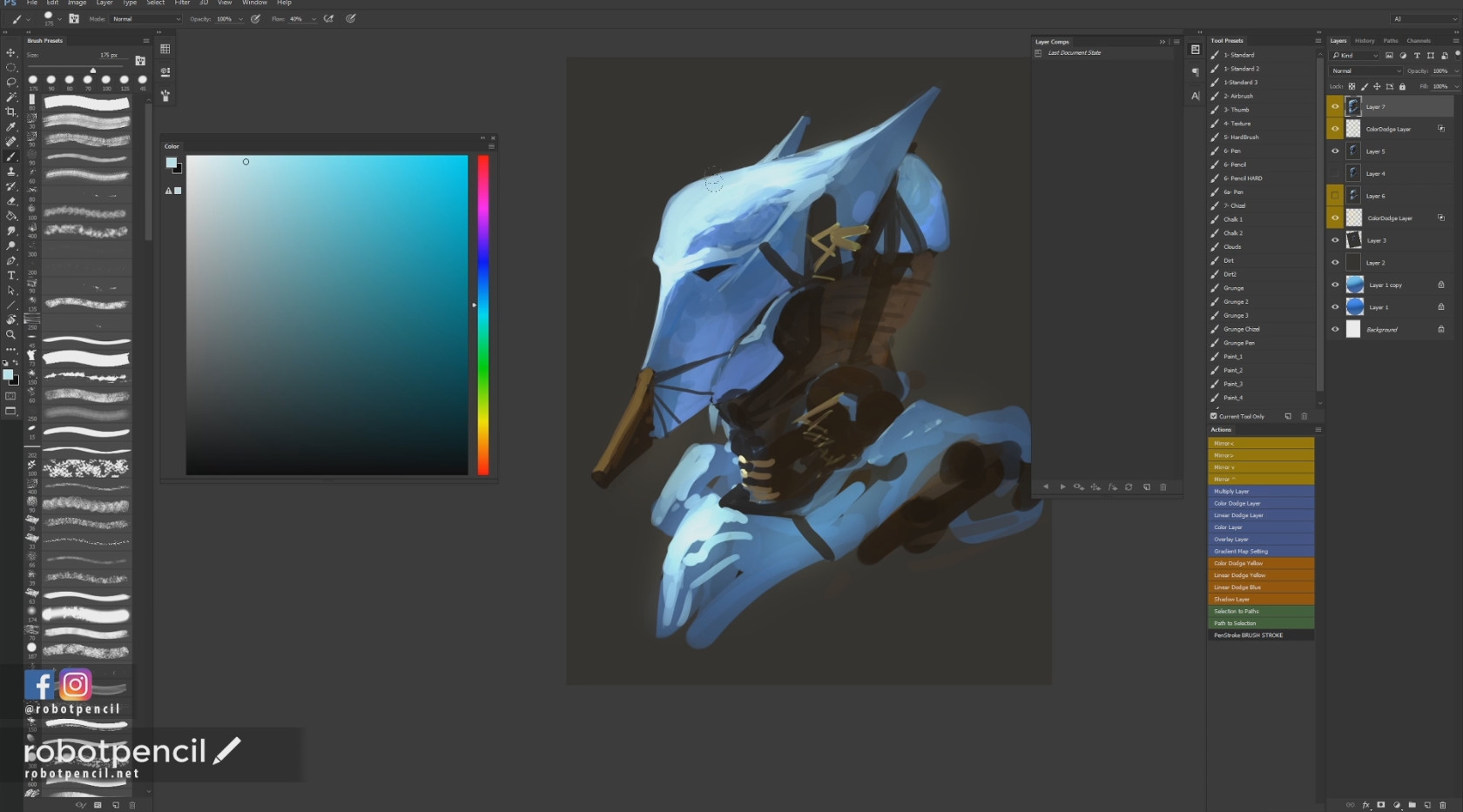
Task: Create new group folder icon
Action: coord(1412,805)
